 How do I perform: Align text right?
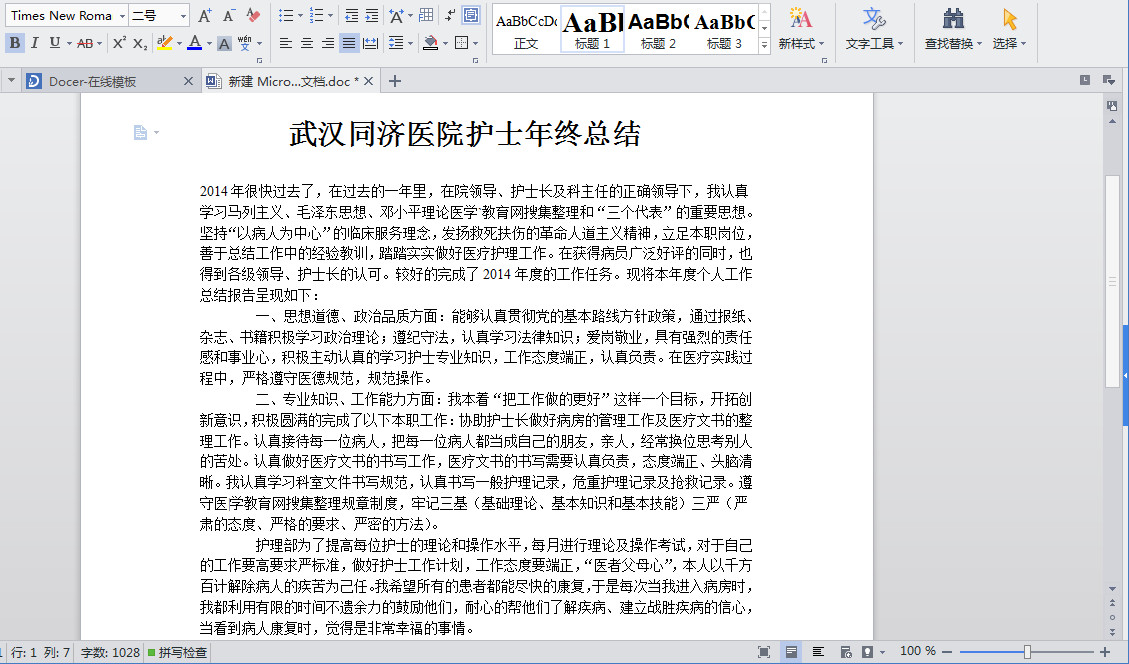(328, 43)
